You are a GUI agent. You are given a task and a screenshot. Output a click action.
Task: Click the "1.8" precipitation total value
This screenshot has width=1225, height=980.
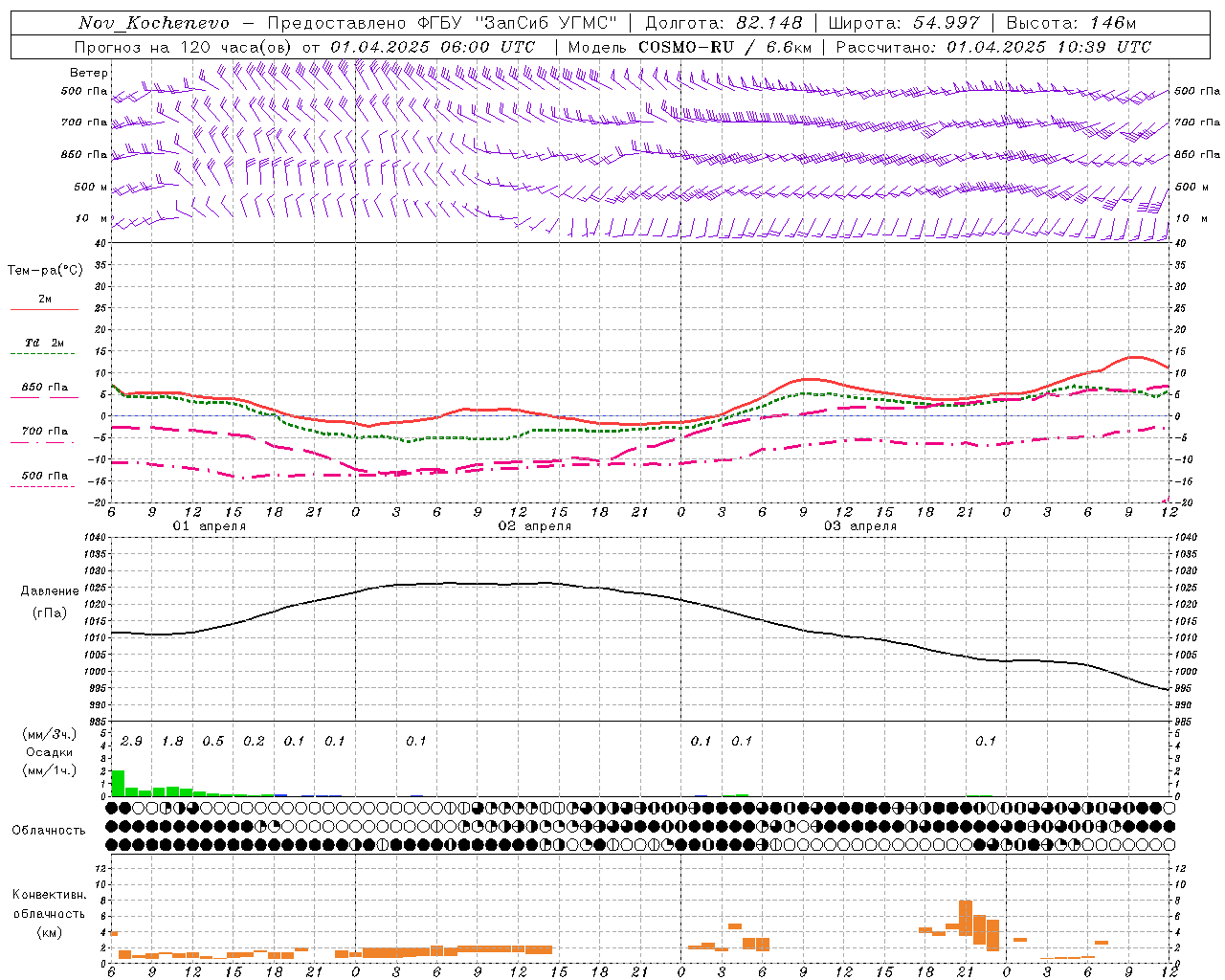[x=172, y=742]
